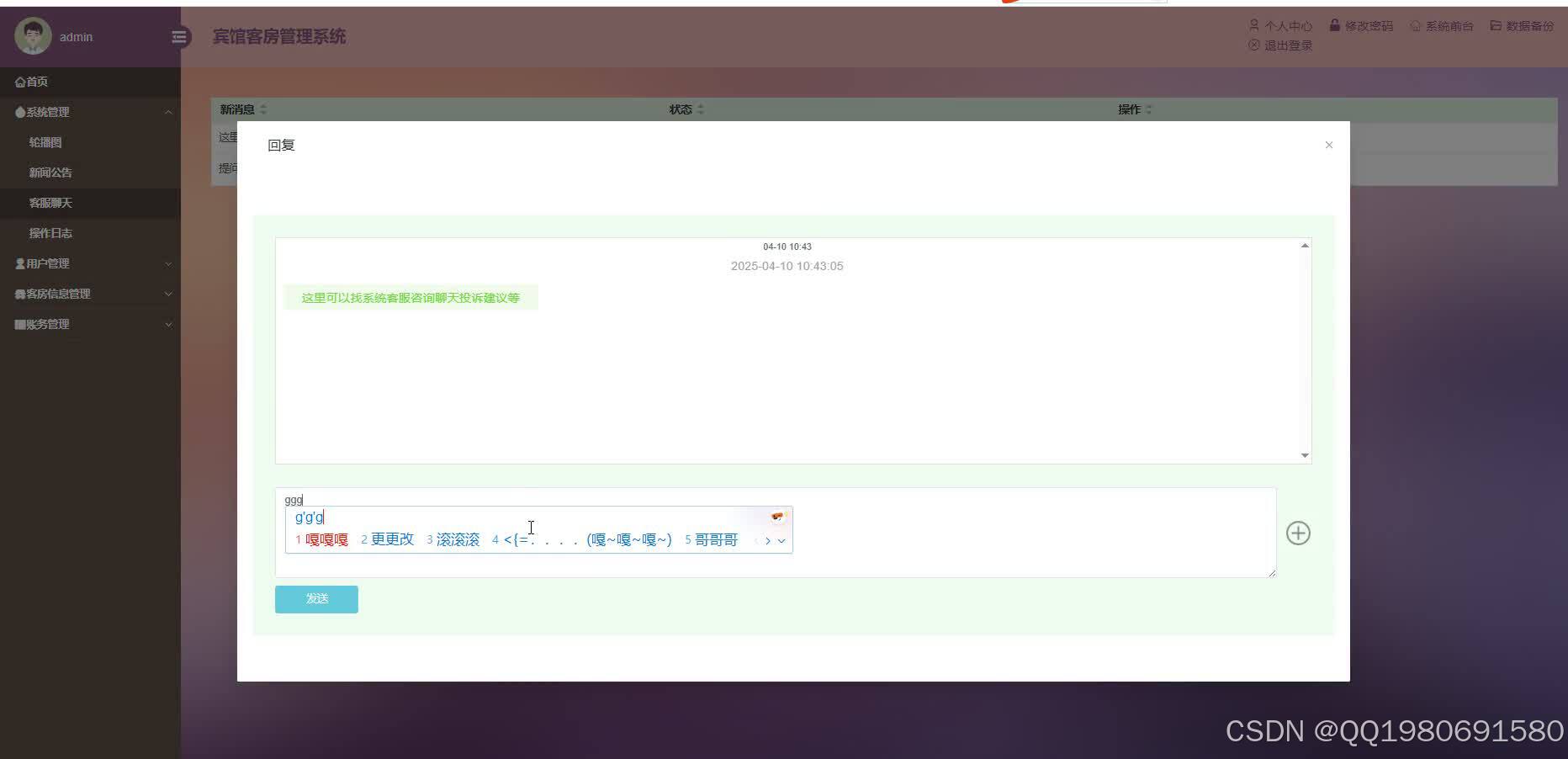This screenshot has width=1568, height=759.
Task: Collapse the 系统管理 menu section
Action: tap(90, 112)
